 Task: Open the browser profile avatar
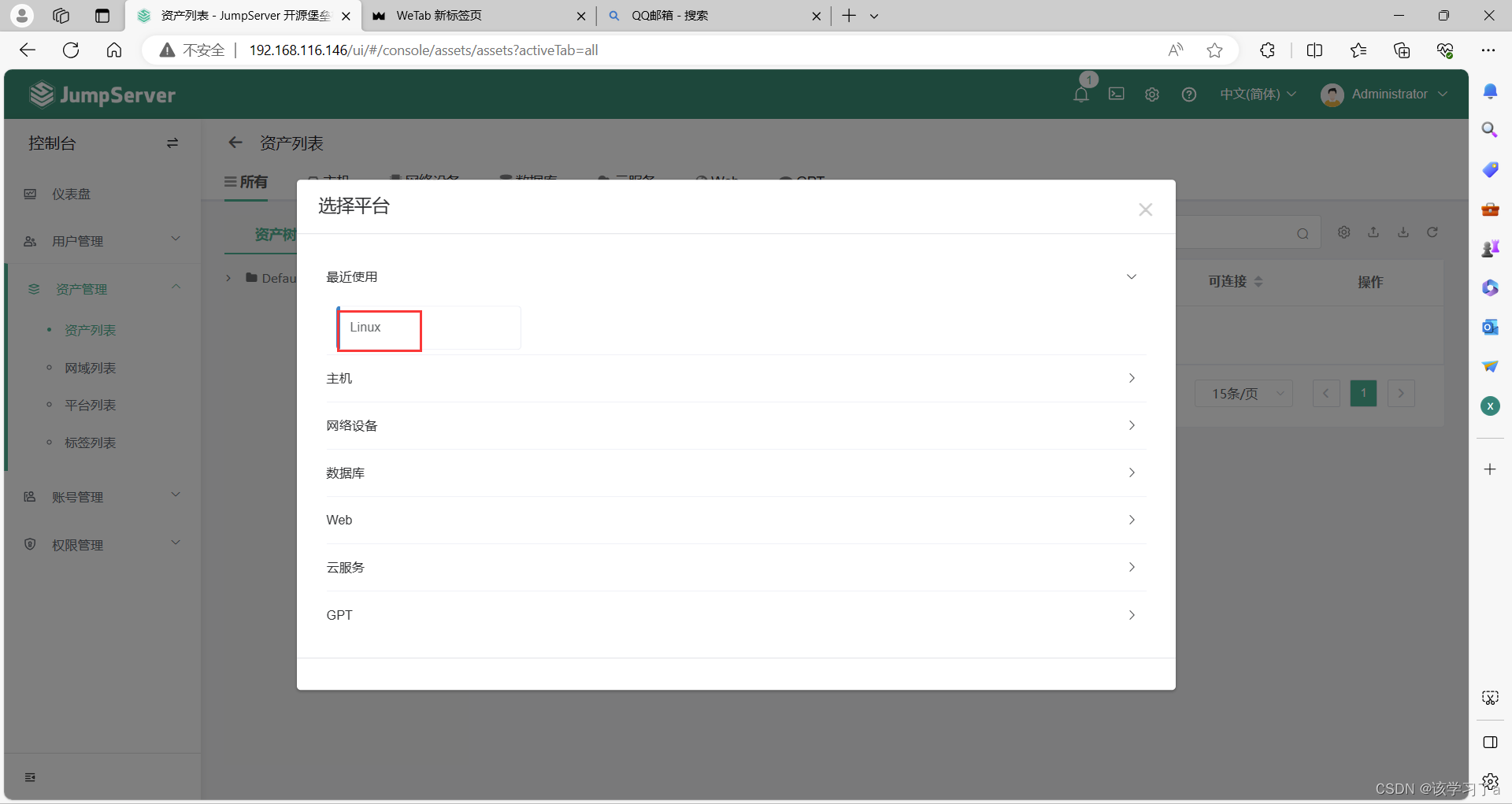click(x=22, y=15)
